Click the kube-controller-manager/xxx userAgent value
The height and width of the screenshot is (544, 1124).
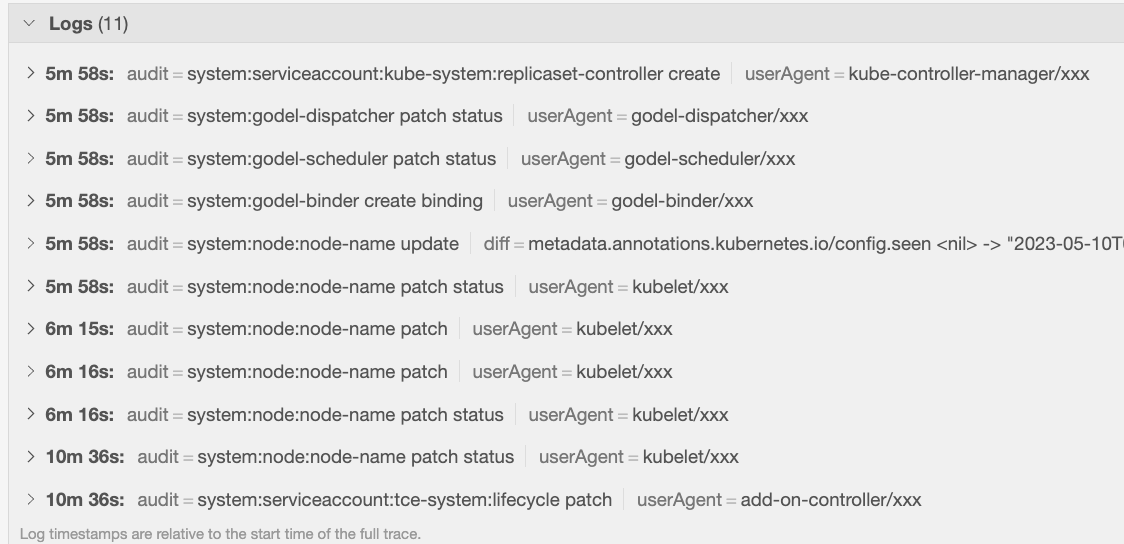[x=968, y=74]
